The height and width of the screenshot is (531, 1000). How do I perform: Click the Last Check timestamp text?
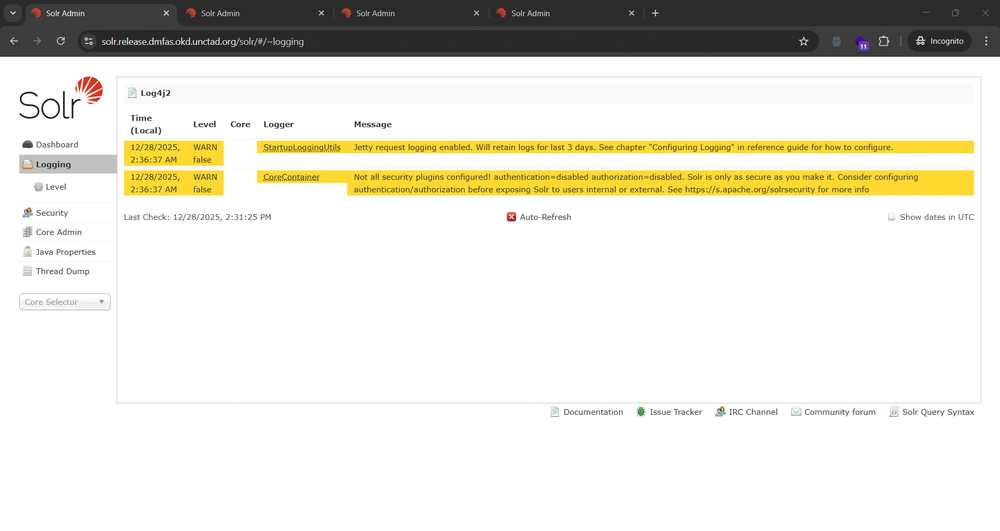pos(198,217)
